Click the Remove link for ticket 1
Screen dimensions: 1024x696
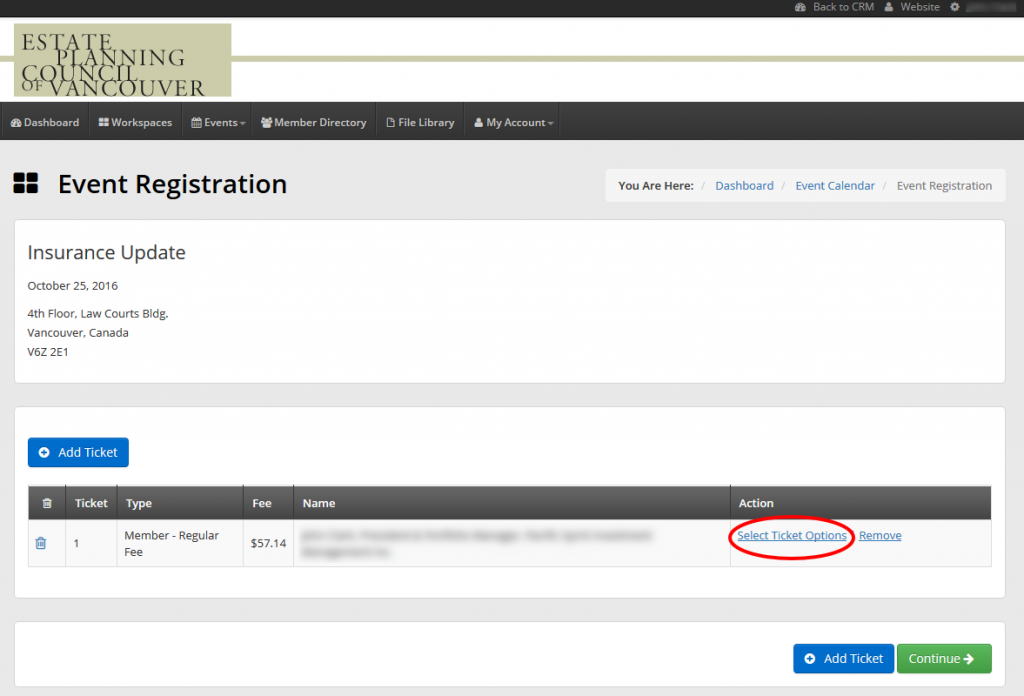[880, 535]
